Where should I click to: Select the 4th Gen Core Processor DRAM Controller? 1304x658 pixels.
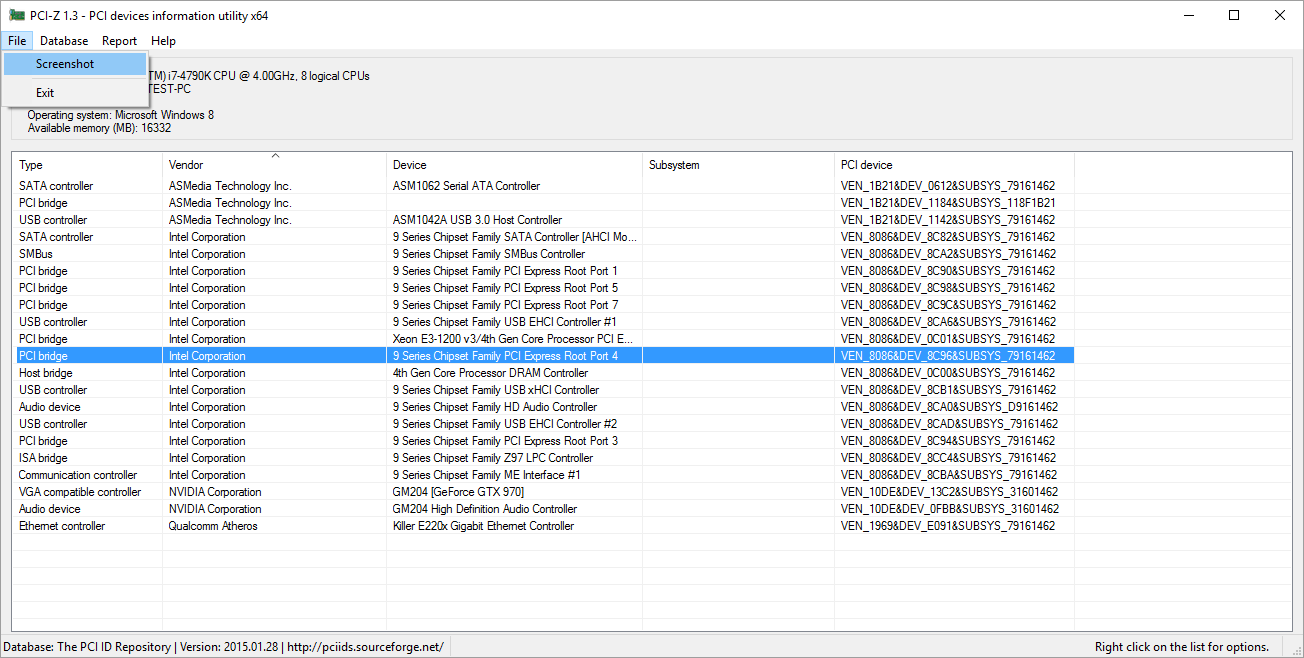pos(490,373)
